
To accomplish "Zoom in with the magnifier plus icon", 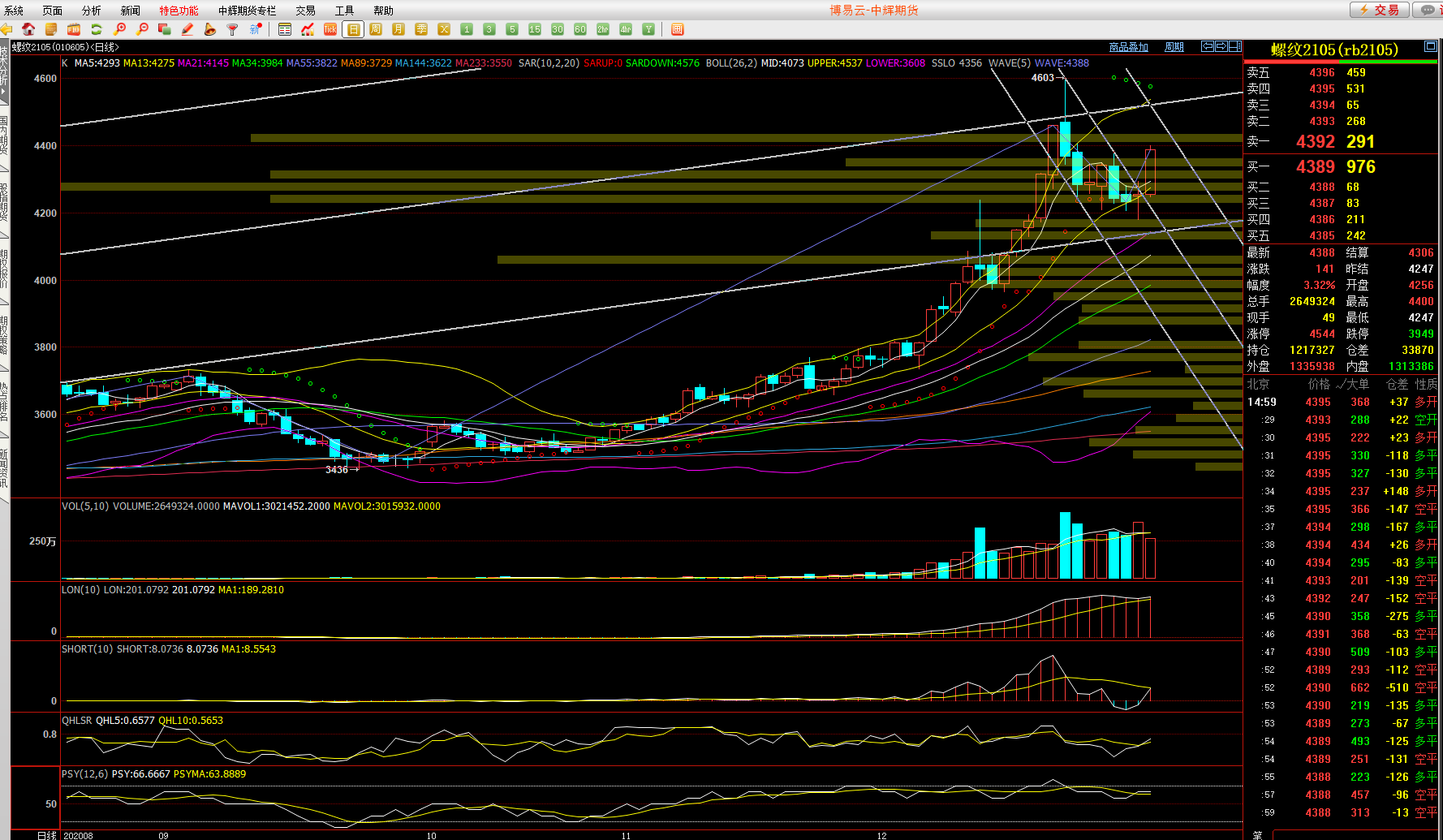I will tap(120, 29).
